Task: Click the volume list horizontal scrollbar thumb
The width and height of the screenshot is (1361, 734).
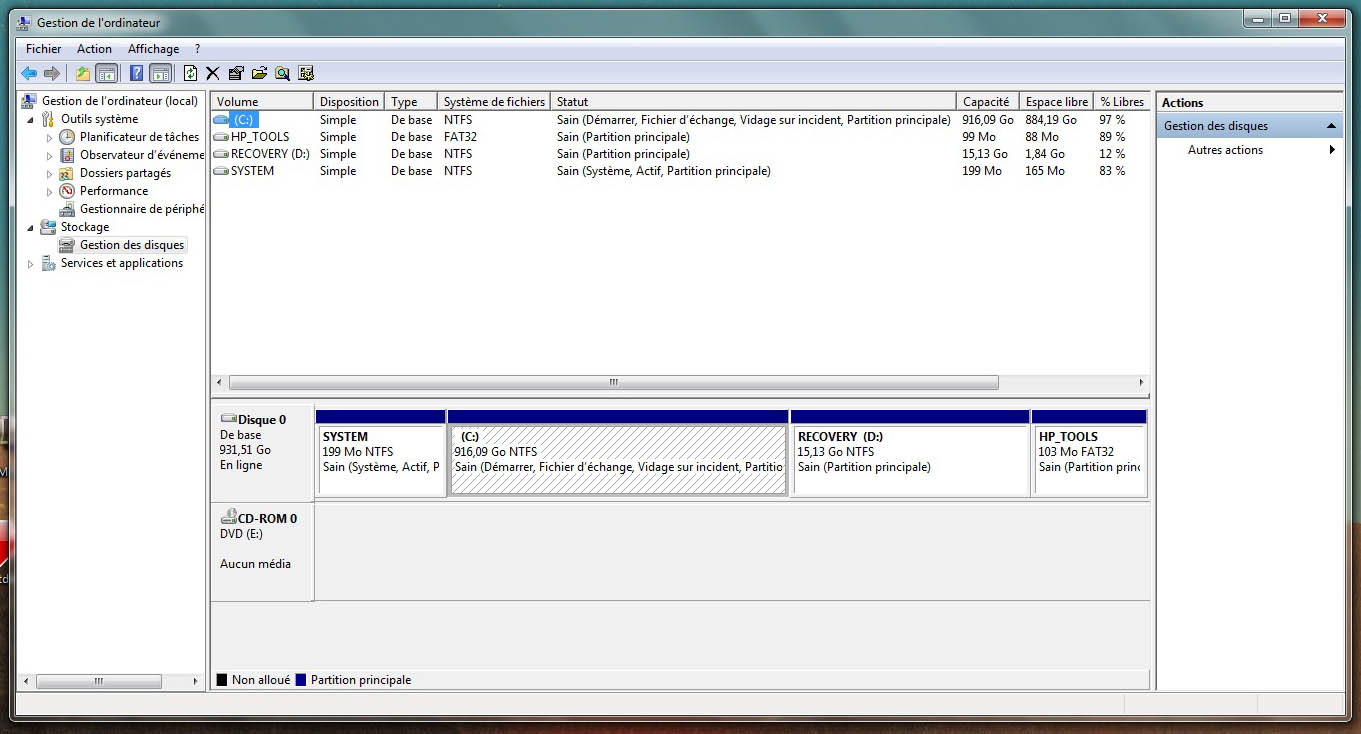Action: pyautogui.click(x=613, y=382)
